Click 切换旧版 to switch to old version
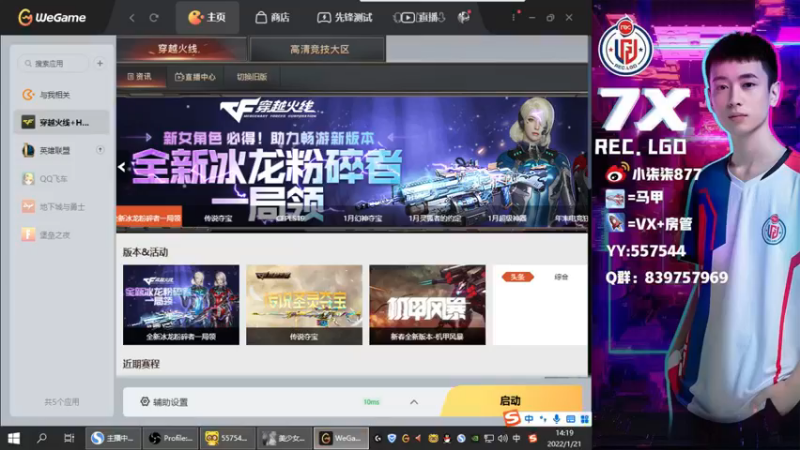Viewport: 800px width, 450px height. (x=251, y=77)
